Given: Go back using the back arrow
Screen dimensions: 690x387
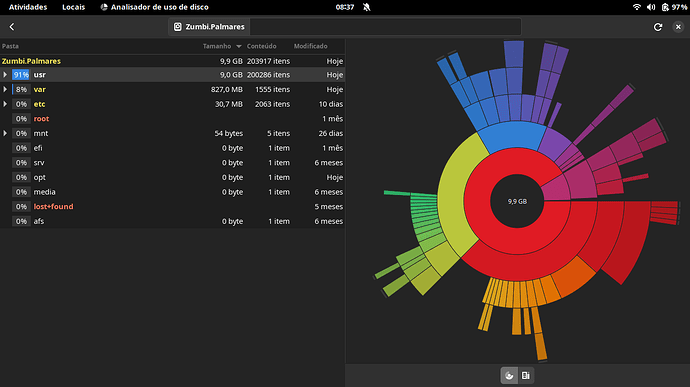Looking at the screenshot, I should pyautogui.click(x=12, y=27).
